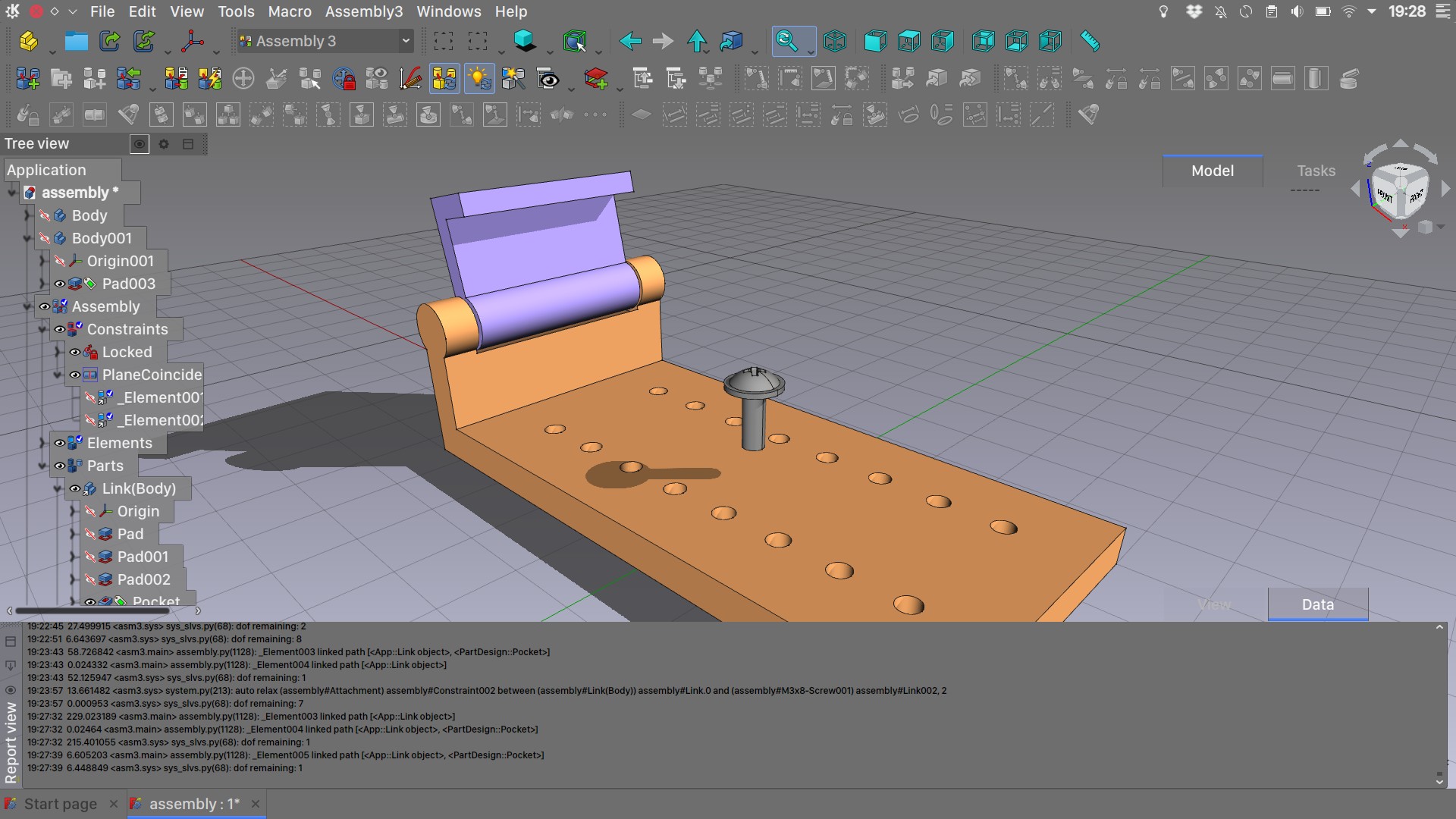1456x819 pixels.
Task: Create a new assembly container
Action: point(28,78)
